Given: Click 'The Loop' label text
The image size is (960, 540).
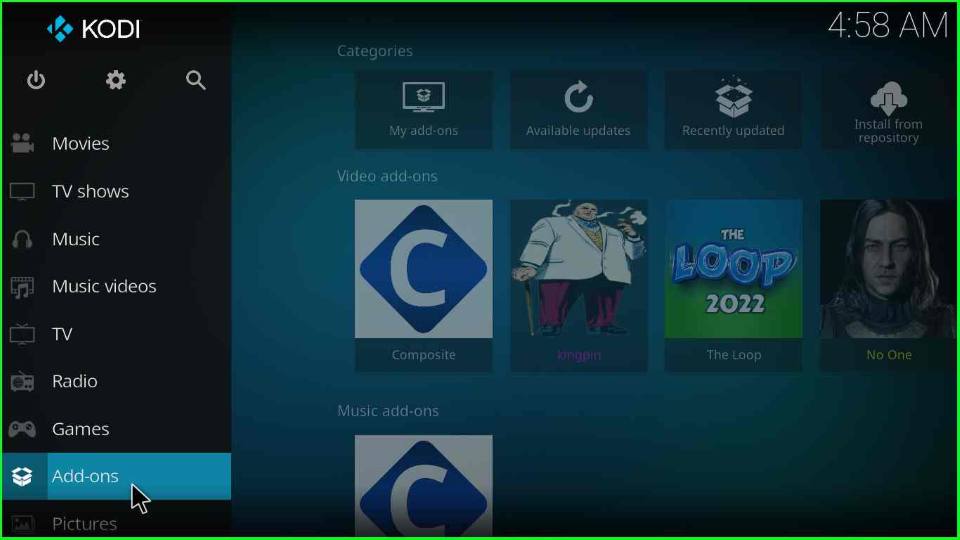Looking at the screenshot, I should (x=733, y=355).
